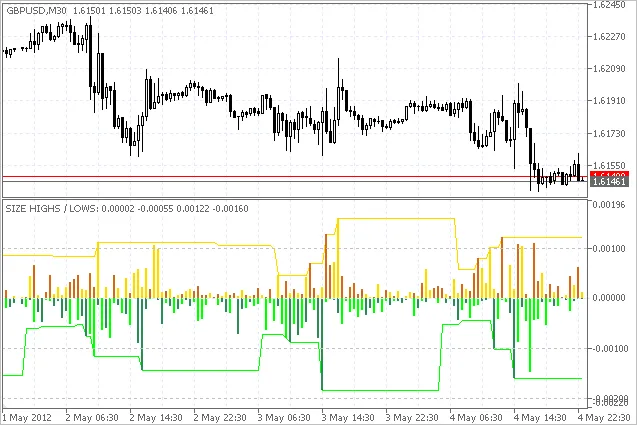Screen dimensions: 637x425
Task: Click the 2 May 14:30 time label
Action: pos(161,416)
